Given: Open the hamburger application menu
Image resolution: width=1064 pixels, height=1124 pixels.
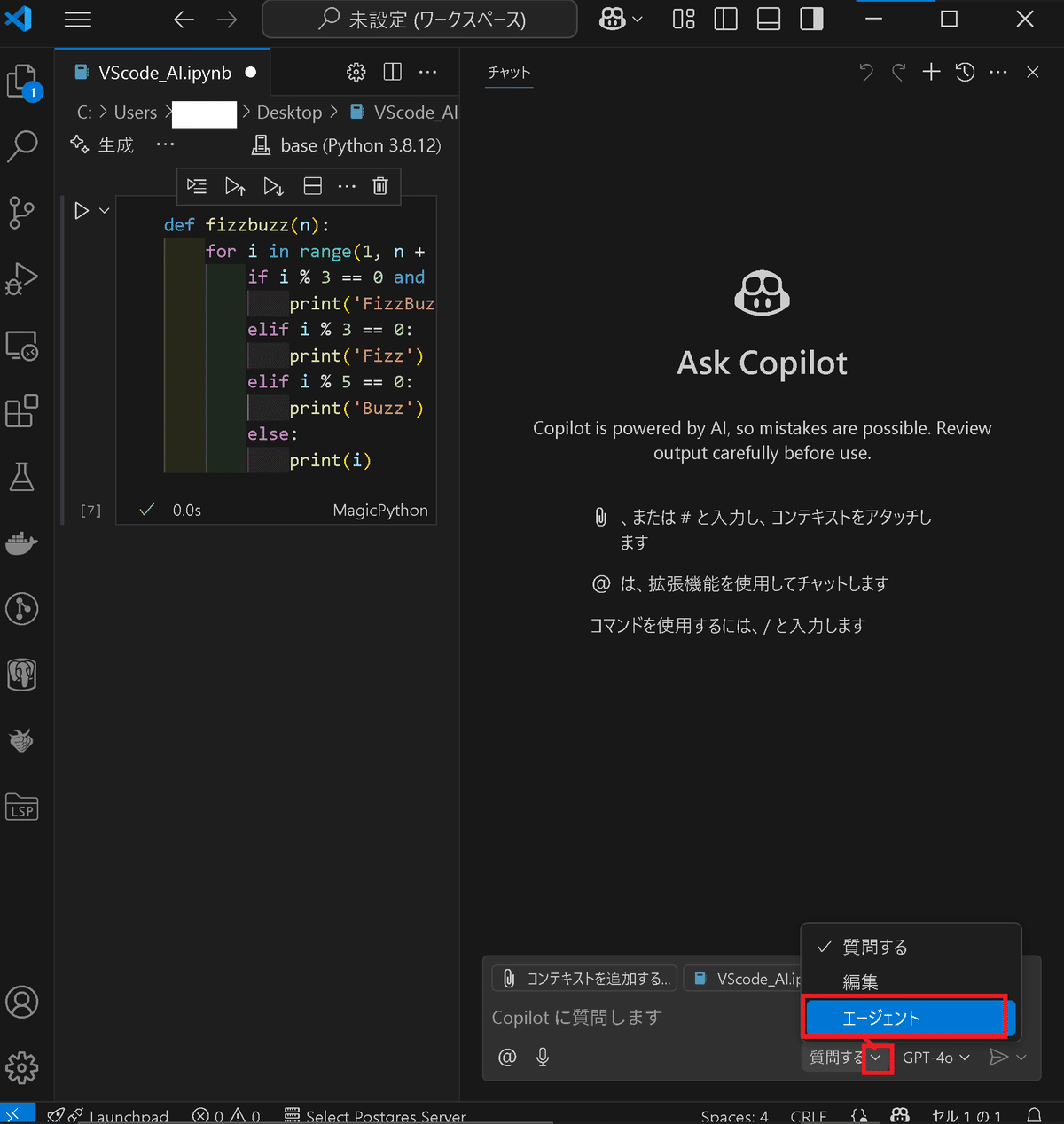Looking at the screenshot, I should [x=78, y=20].
